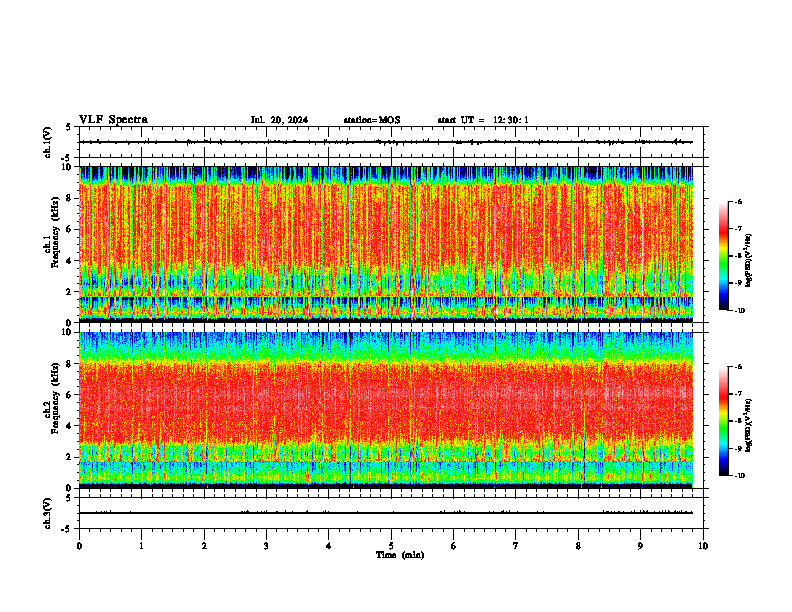Click the "-7" label on ch.2 colorbar
792x612 pixels.
coord(738,394)
